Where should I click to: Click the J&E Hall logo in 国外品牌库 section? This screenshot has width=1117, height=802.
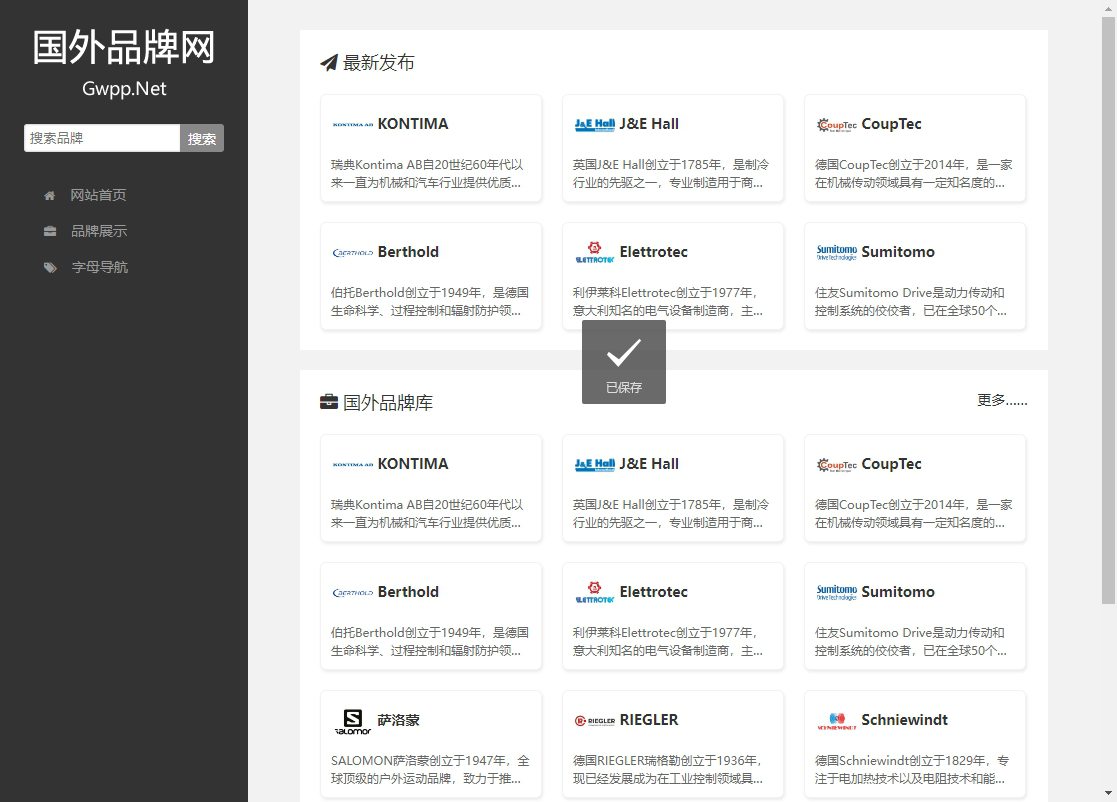(595, 464)
